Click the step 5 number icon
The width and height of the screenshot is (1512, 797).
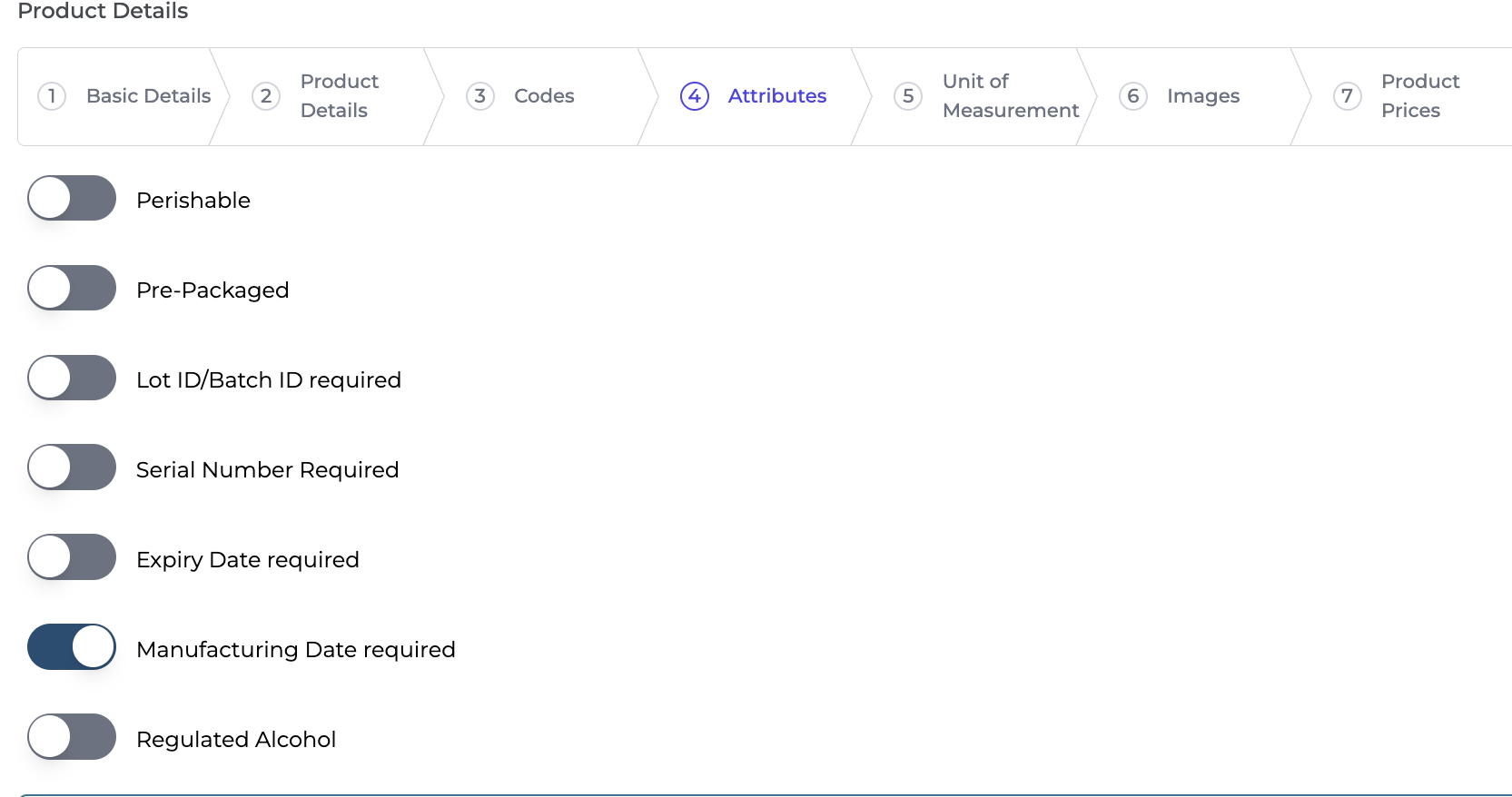(908, 96)
